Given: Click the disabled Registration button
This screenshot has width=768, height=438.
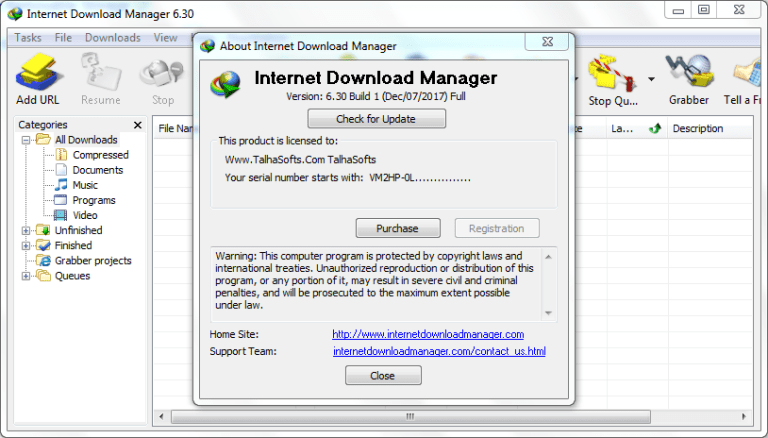Looking at the screenshot, I should [497, 228].
